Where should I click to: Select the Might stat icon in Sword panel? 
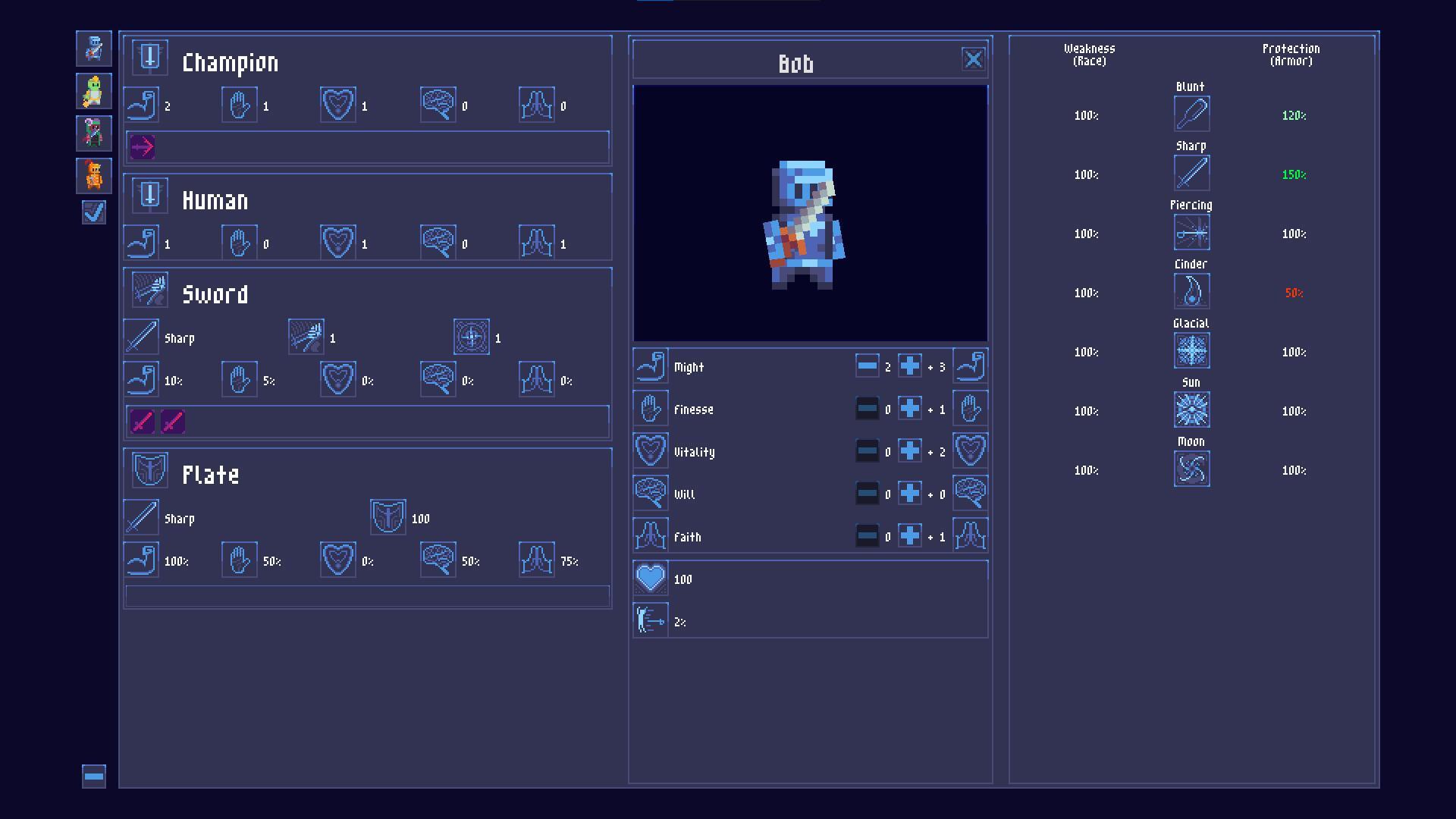coord(141,378)
